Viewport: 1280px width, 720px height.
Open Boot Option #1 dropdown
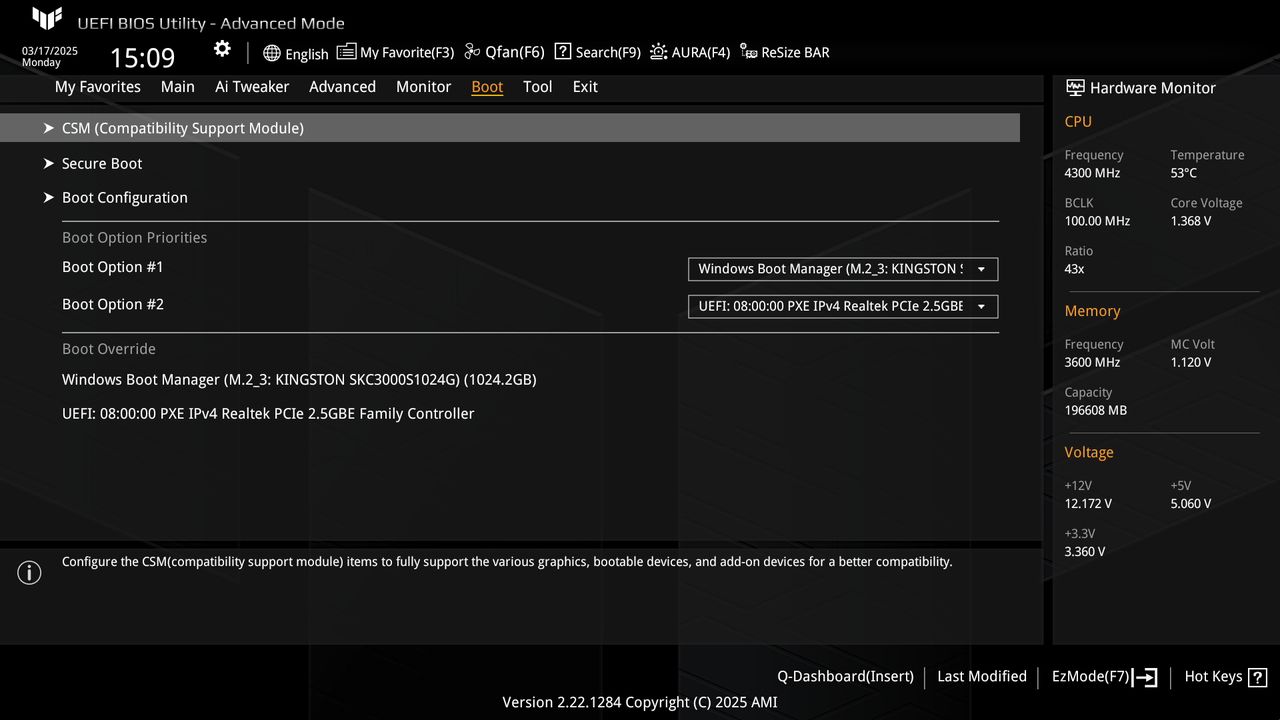pyautogui.click(x=843, y=269)
